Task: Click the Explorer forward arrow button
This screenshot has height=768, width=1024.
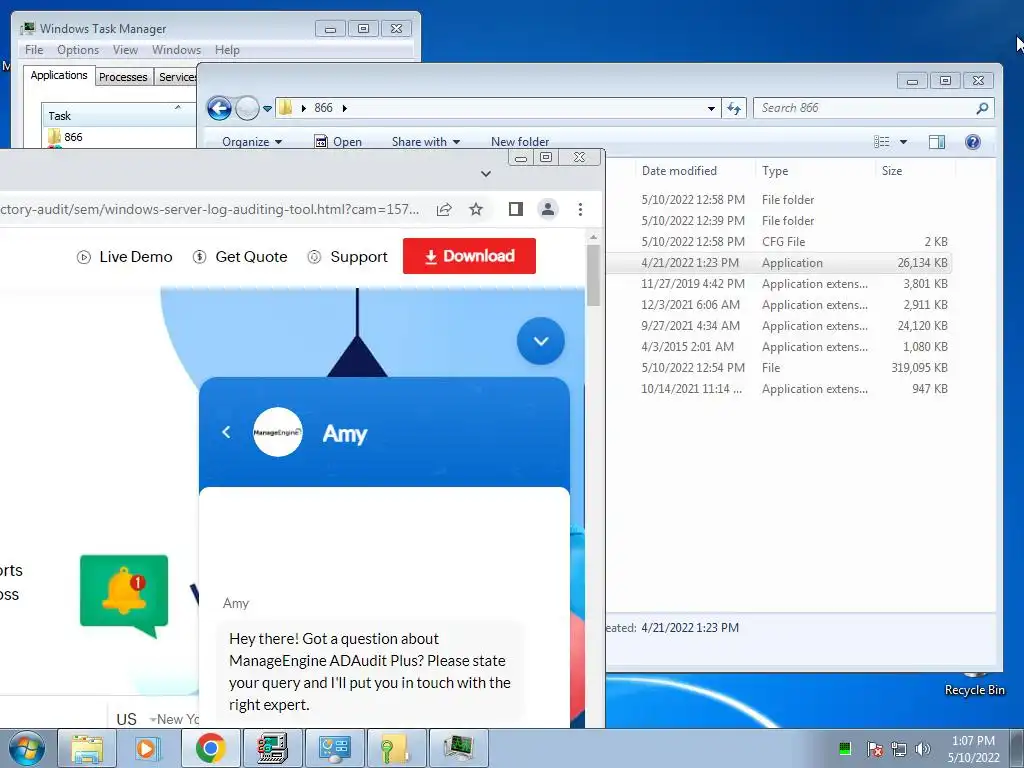Action: pos(247,108)
